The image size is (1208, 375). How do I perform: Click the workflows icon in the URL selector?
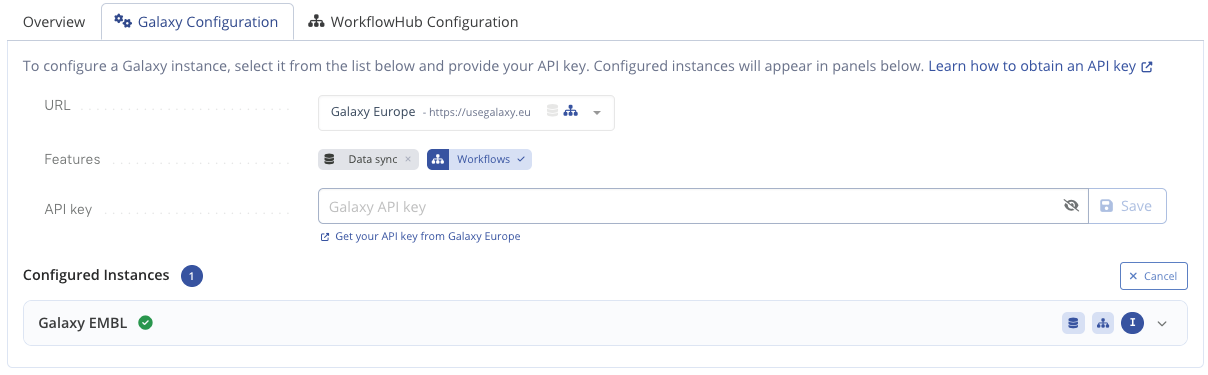(570, 112)
